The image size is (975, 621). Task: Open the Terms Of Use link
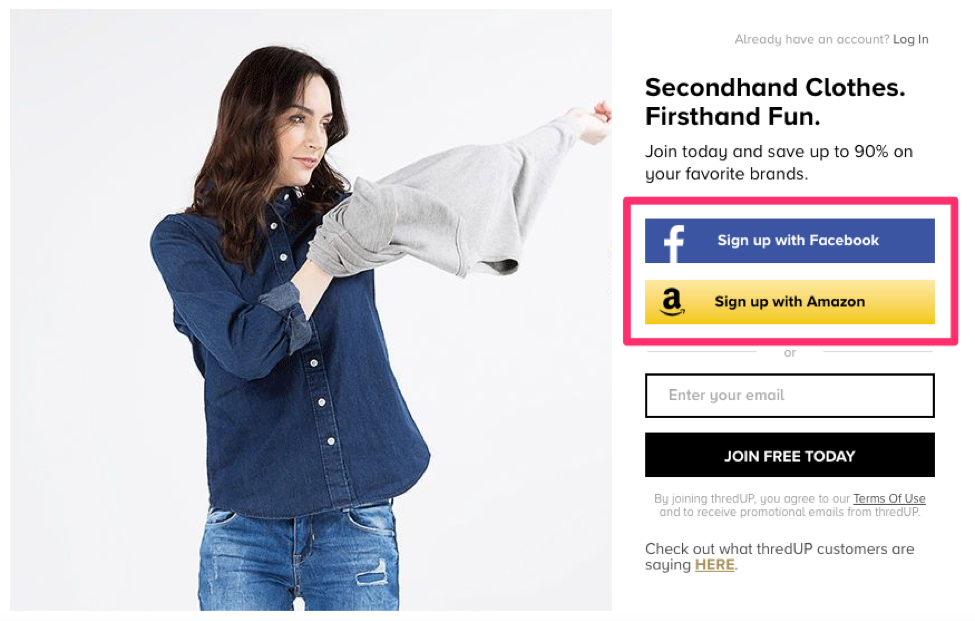[889, 499]
